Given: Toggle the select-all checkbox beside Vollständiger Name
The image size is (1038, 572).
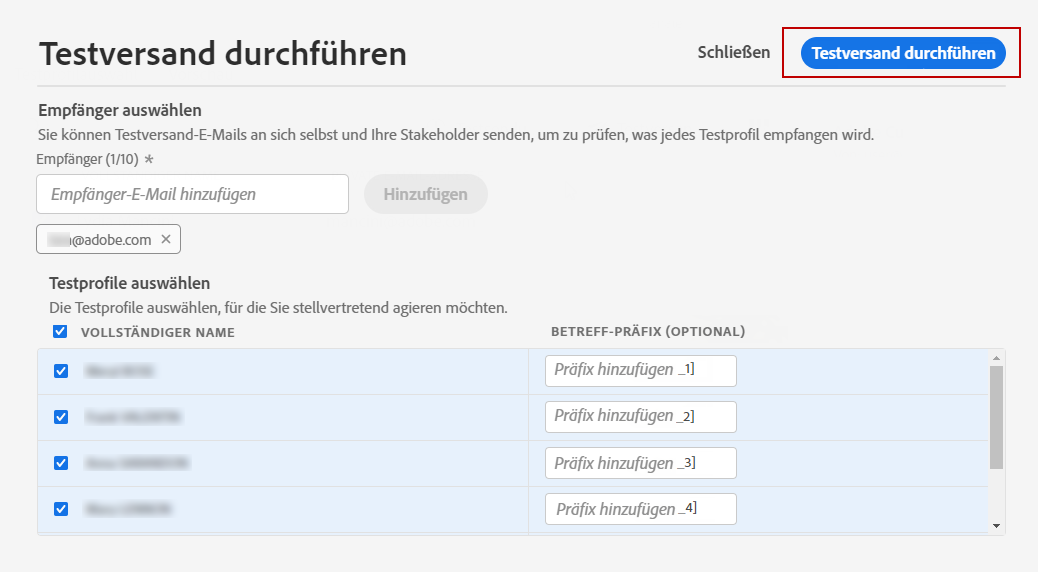Looking at the screenshot, I should 60,332.
